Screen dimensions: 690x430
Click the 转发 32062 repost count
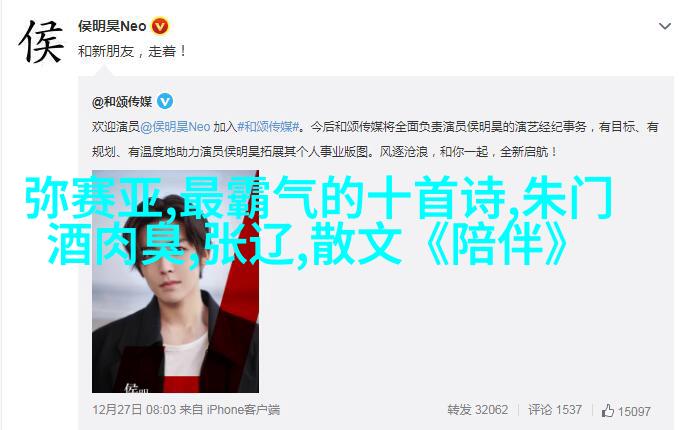pyautogui.click(x=477, y=410)
